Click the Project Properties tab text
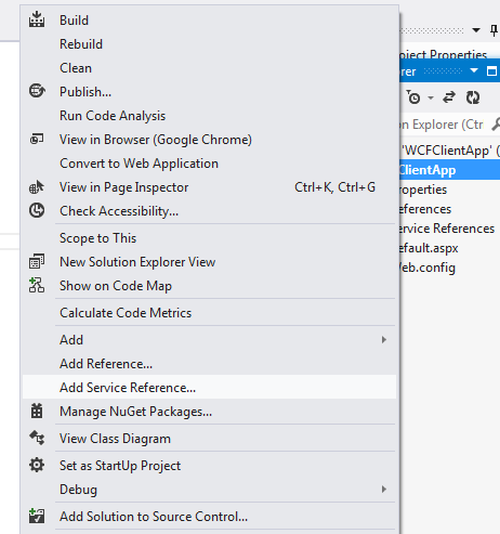The image size is (500, 534). pos(443,54)
